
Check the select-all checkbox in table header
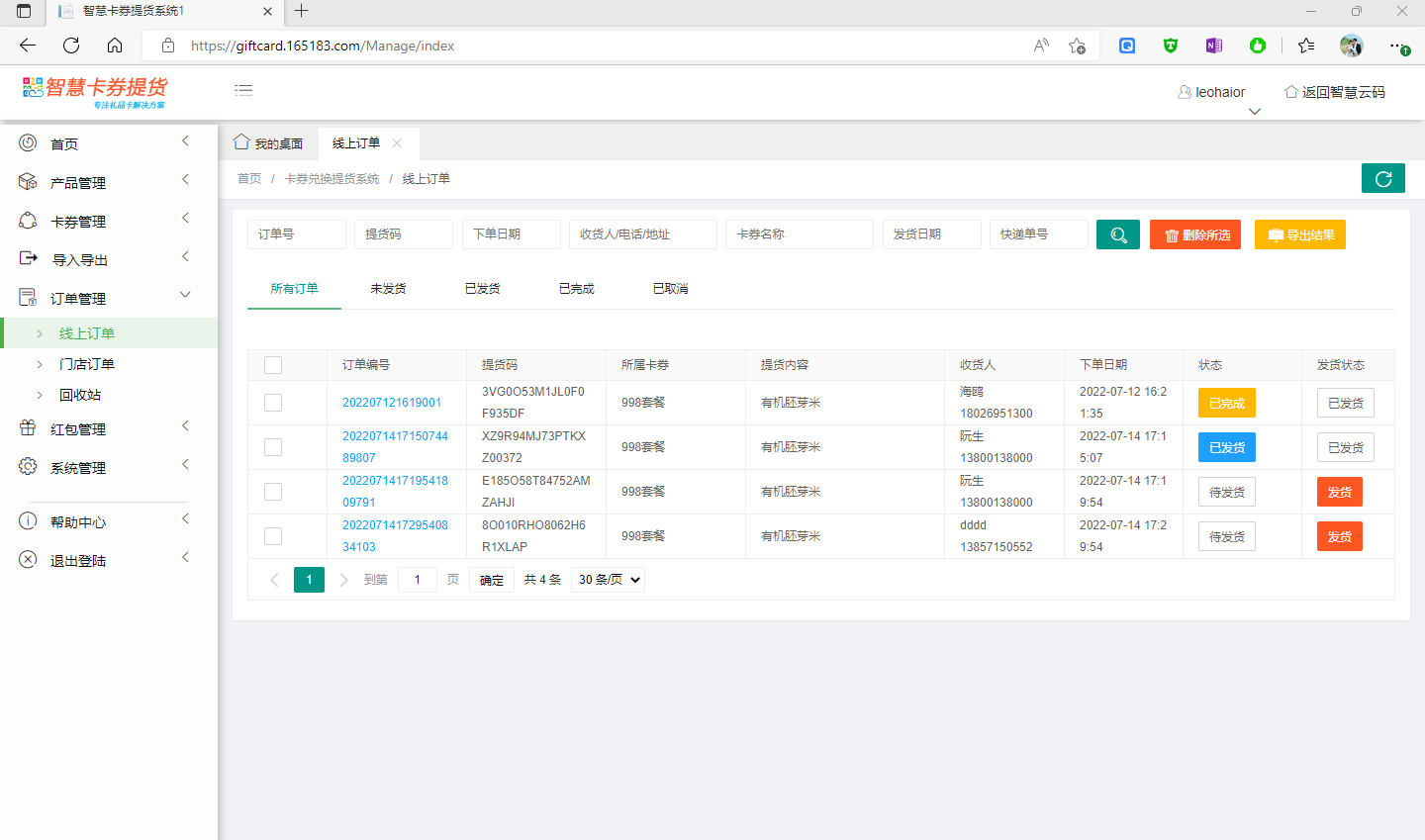(273, 365)
